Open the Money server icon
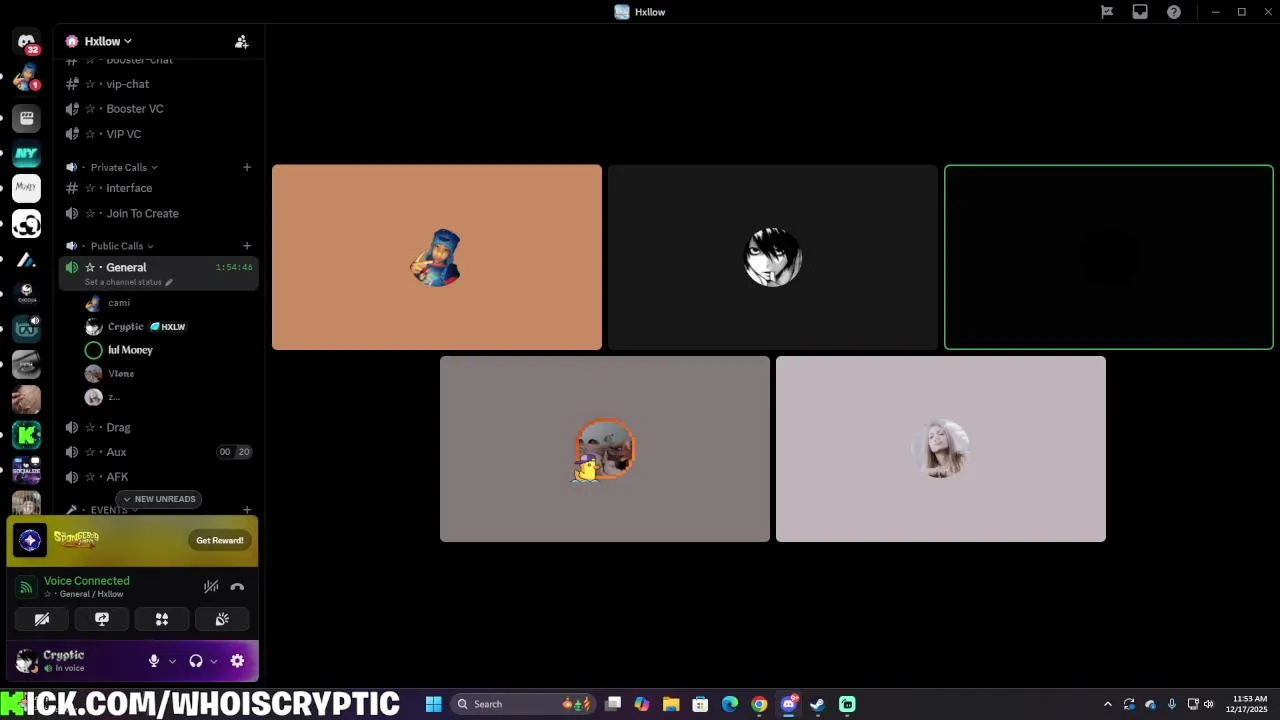 (x=26, y=188)
